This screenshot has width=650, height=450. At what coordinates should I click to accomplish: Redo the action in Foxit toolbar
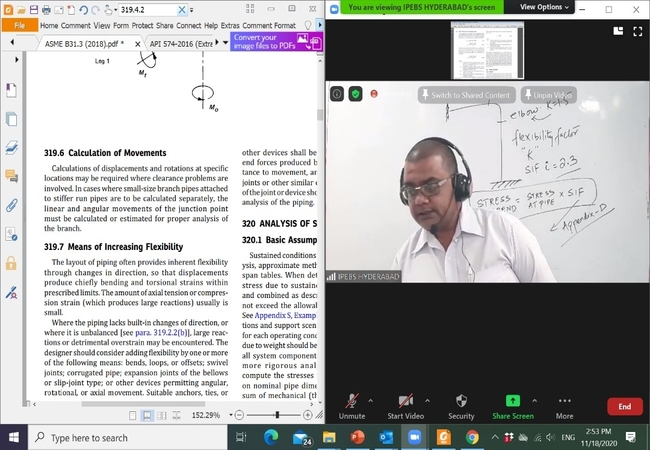[96, 10]
